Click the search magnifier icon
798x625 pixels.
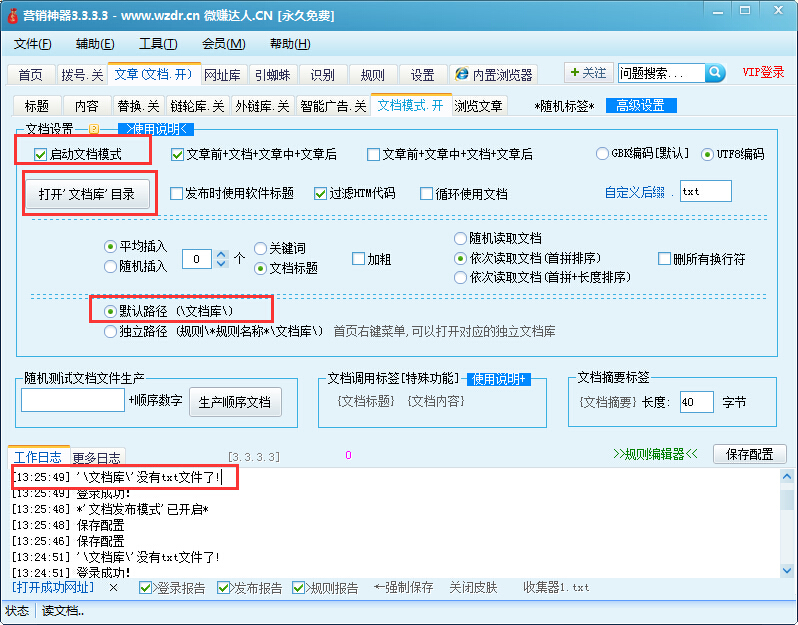pyautogui.click(x=715, y=73)
